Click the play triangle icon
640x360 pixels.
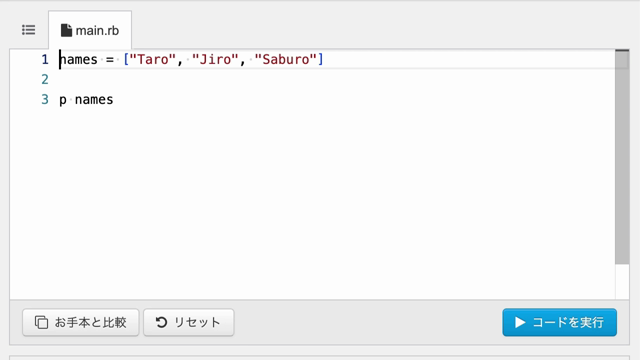[520, 322]
